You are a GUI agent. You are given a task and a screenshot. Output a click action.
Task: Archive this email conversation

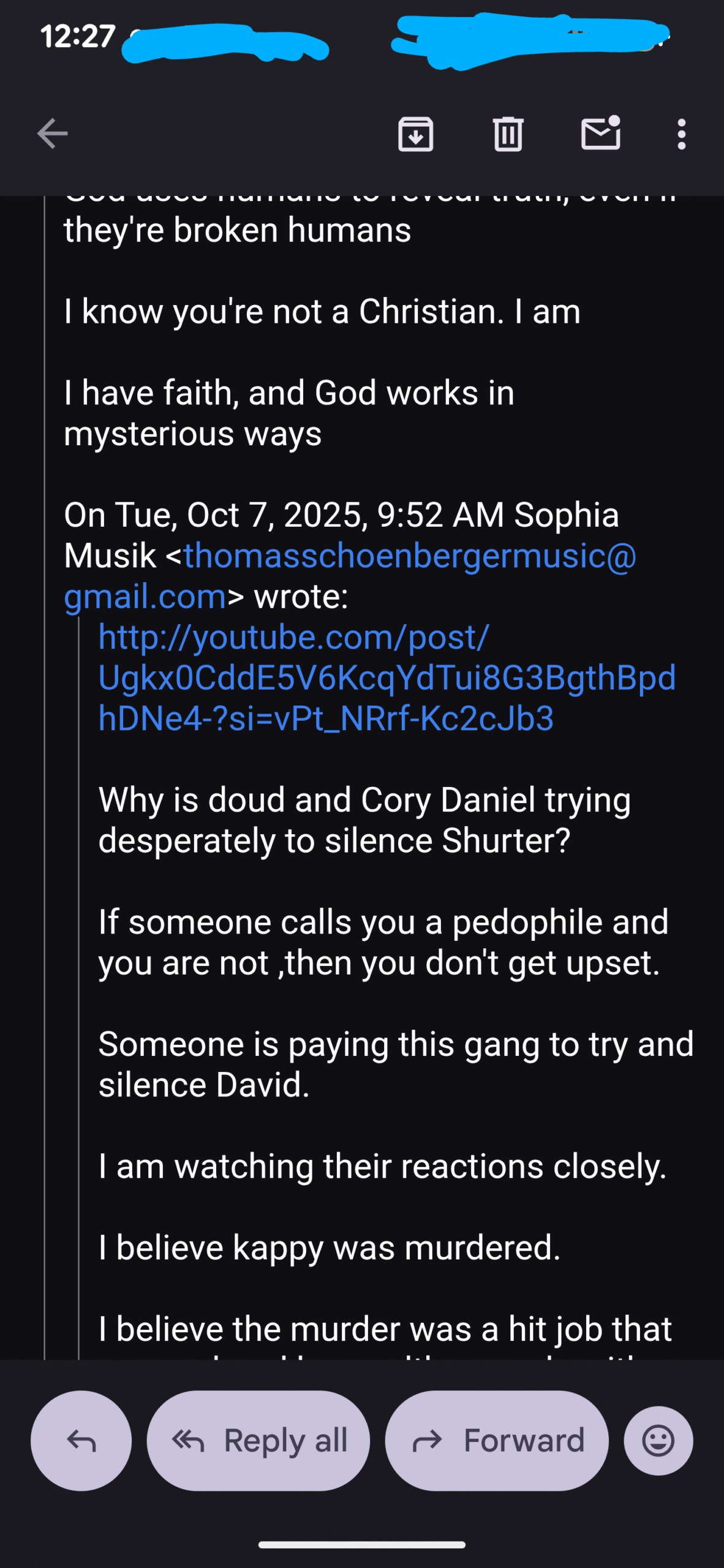416,134
